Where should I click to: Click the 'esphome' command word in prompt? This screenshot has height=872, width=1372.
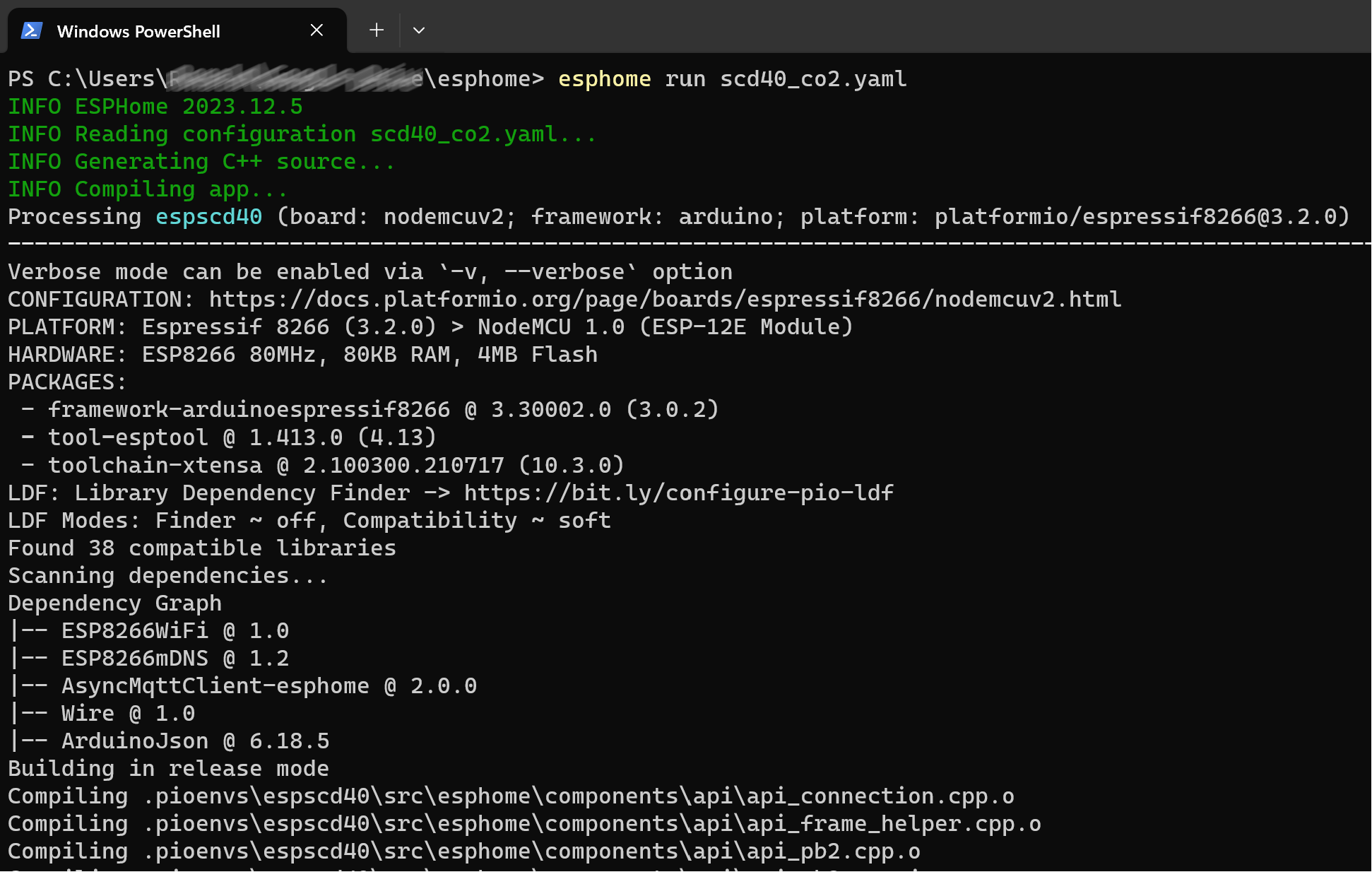tap(605, 79)
